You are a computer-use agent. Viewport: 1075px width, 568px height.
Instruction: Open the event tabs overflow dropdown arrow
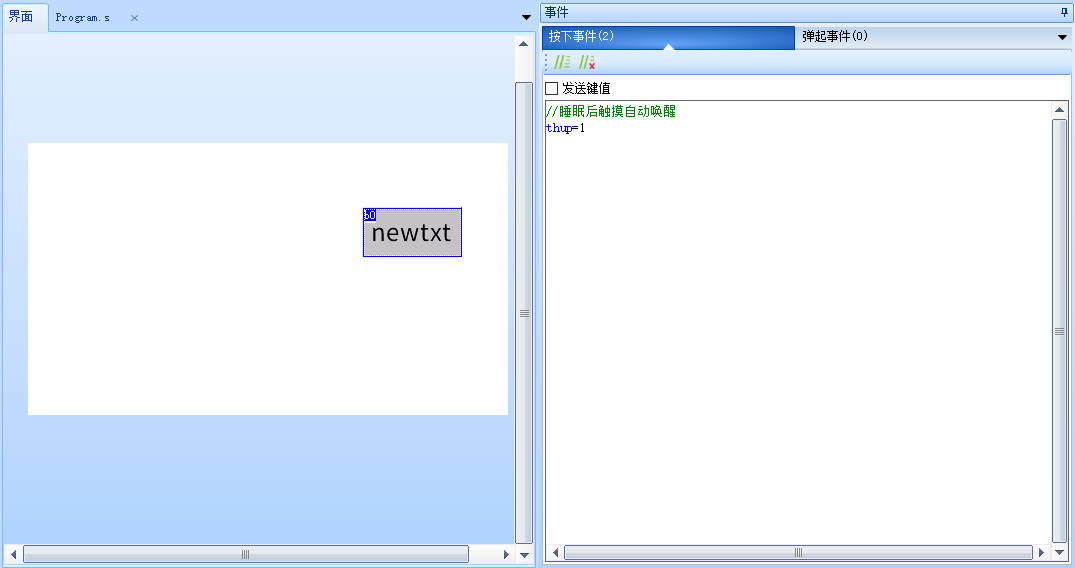coord(1062,37)
